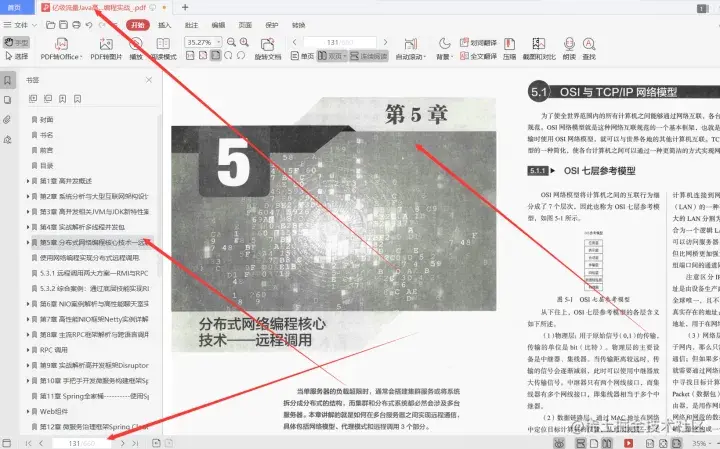The width and height of the screenshot is (720, 449).
Task: Print document icon in quick toolbar
Action: (76, 25)
